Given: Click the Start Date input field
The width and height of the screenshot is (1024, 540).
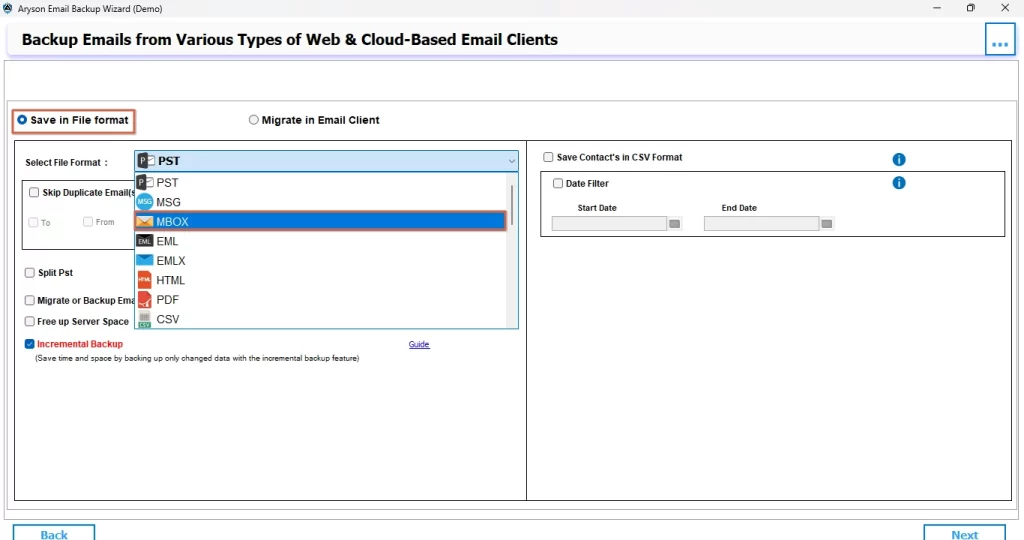Looking at the screenshot, I should 609,224.
